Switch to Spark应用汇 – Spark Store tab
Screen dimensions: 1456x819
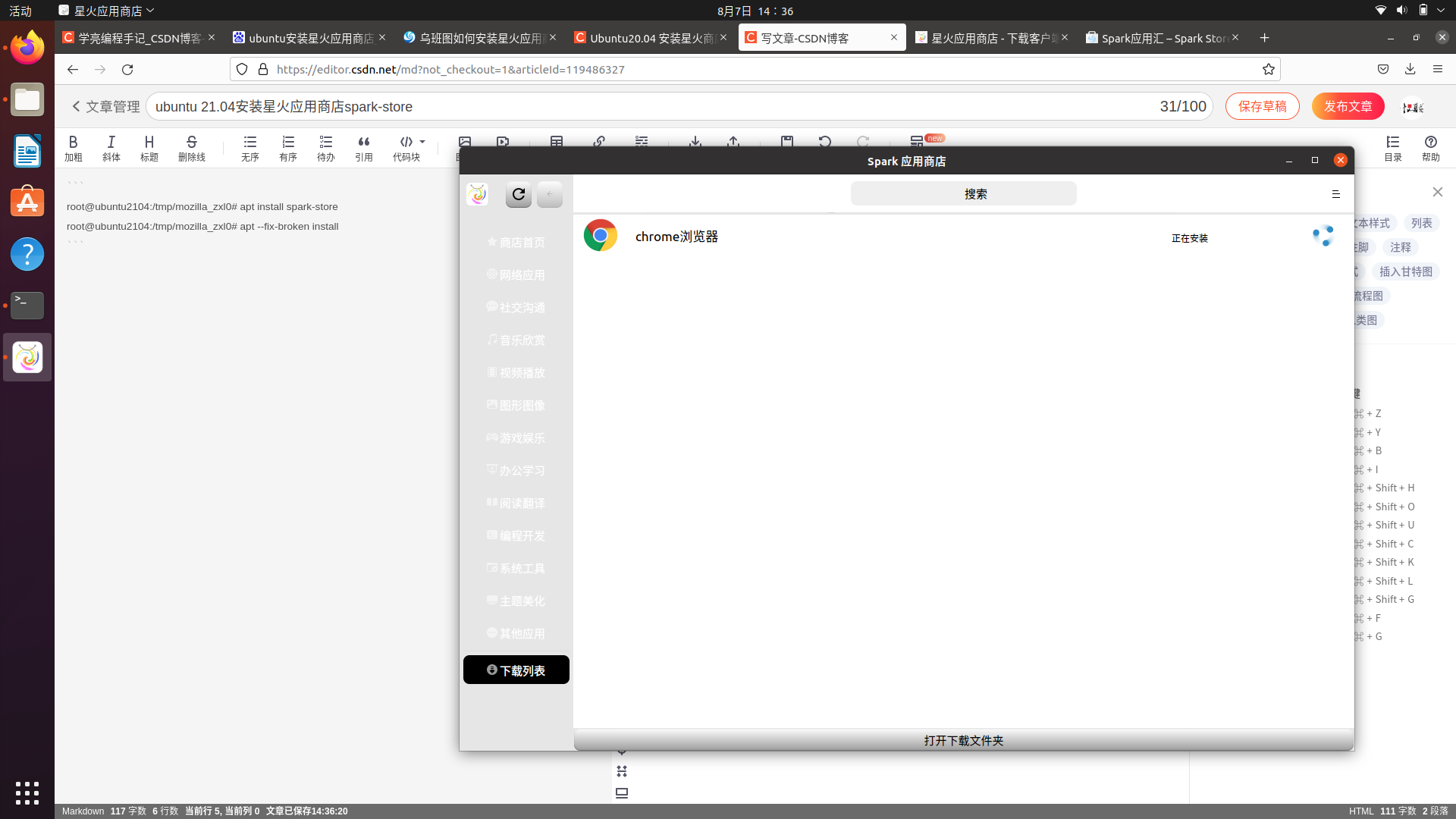[x=1163, y=38]
